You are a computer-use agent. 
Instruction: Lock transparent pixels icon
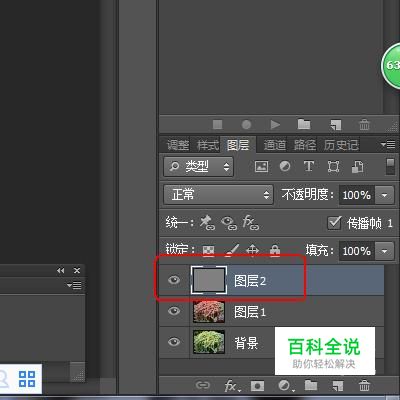[209, 251]
